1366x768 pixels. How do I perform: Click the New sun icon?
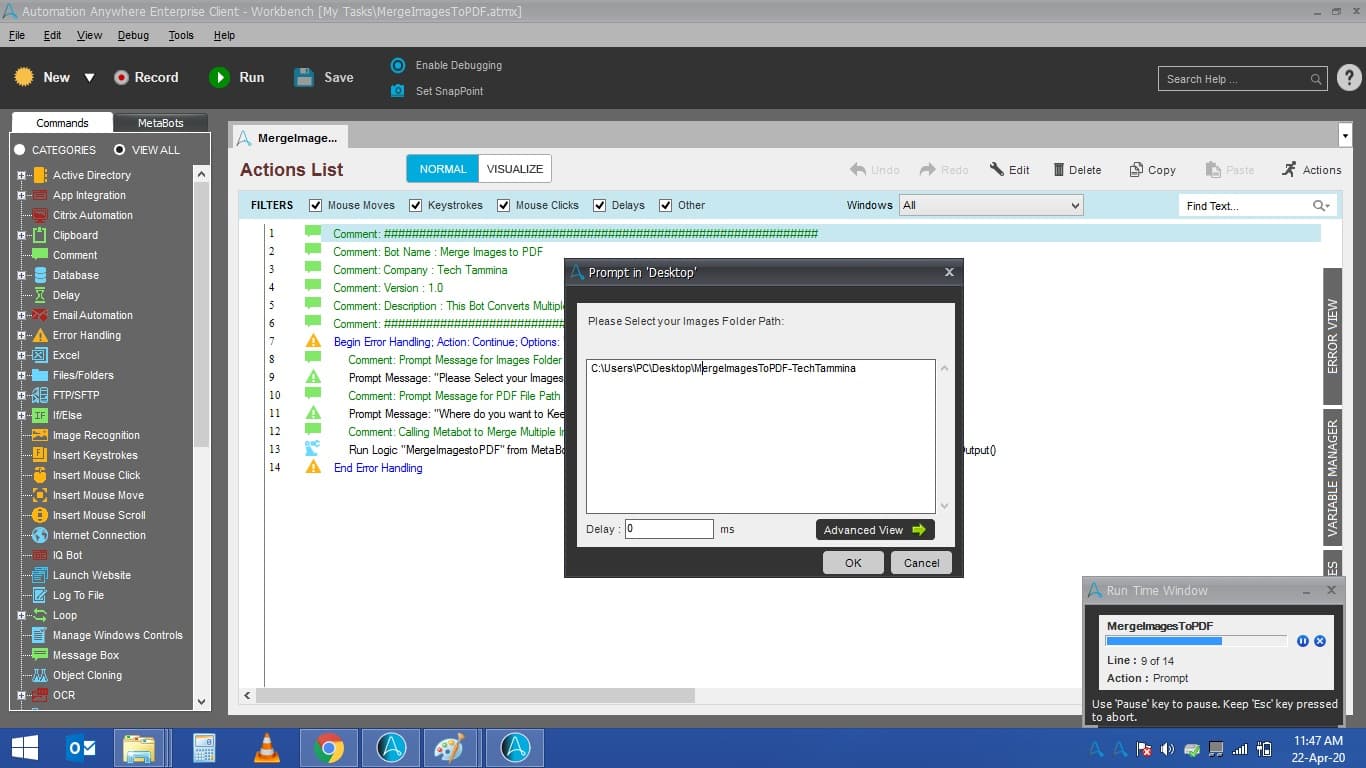24,77
